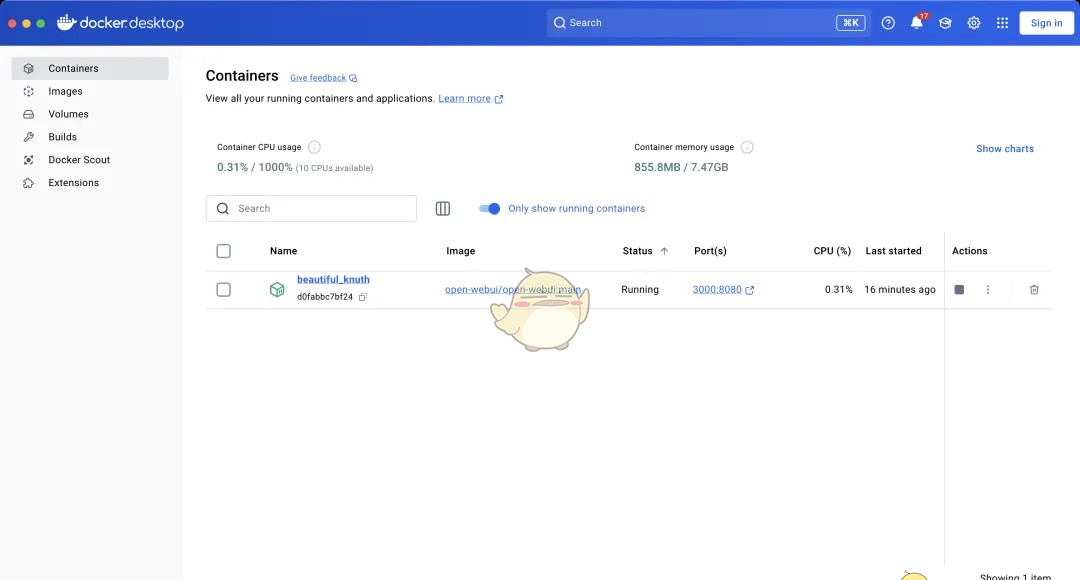This screenshot has width=1080, height=580.
Task: Focus the containers Search field
Action: click(311, 208)
